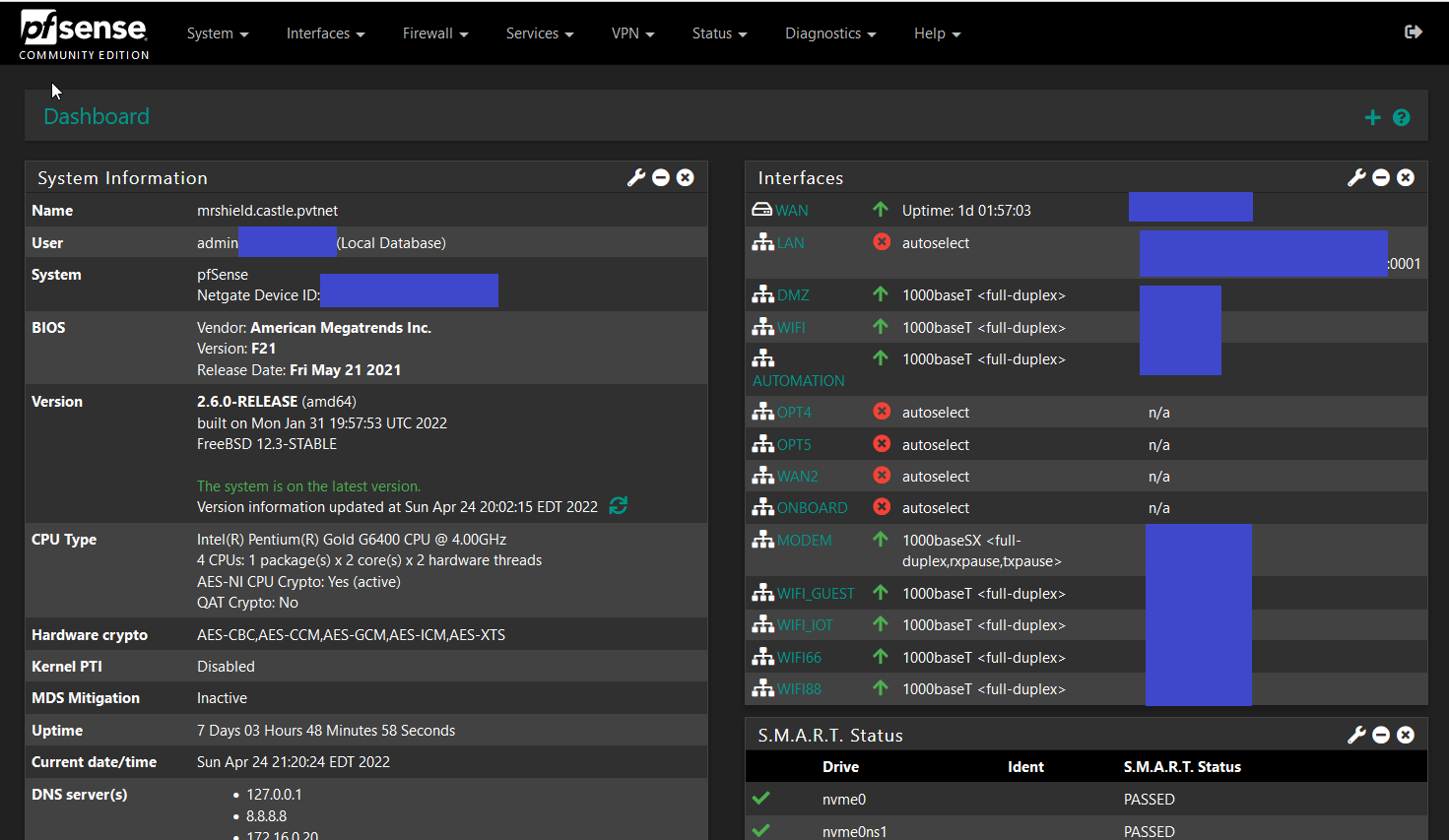The image size is (1449, 840).
Task: Open the MODEM interface link
Action: tap(805, 541)
